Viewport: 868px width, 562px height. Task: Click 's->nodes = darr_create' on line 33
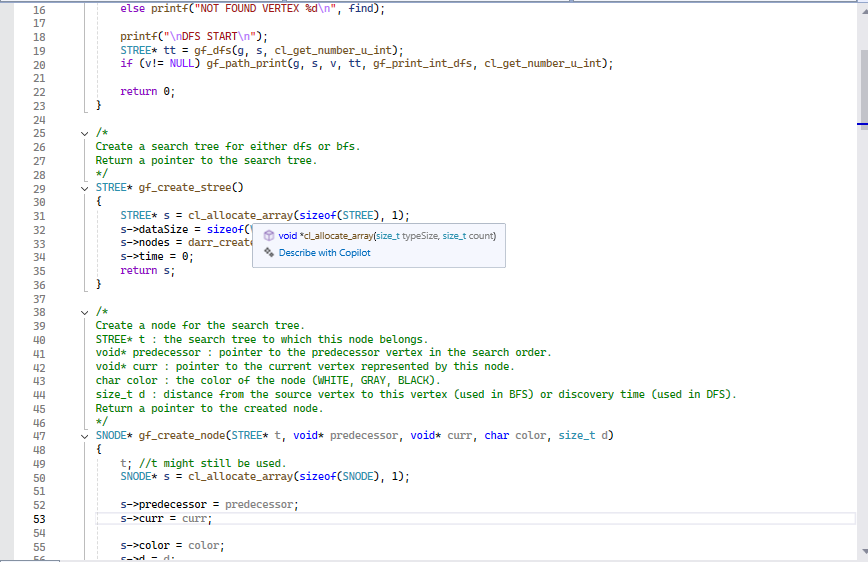pyautogui.click(x=185, y=243)
